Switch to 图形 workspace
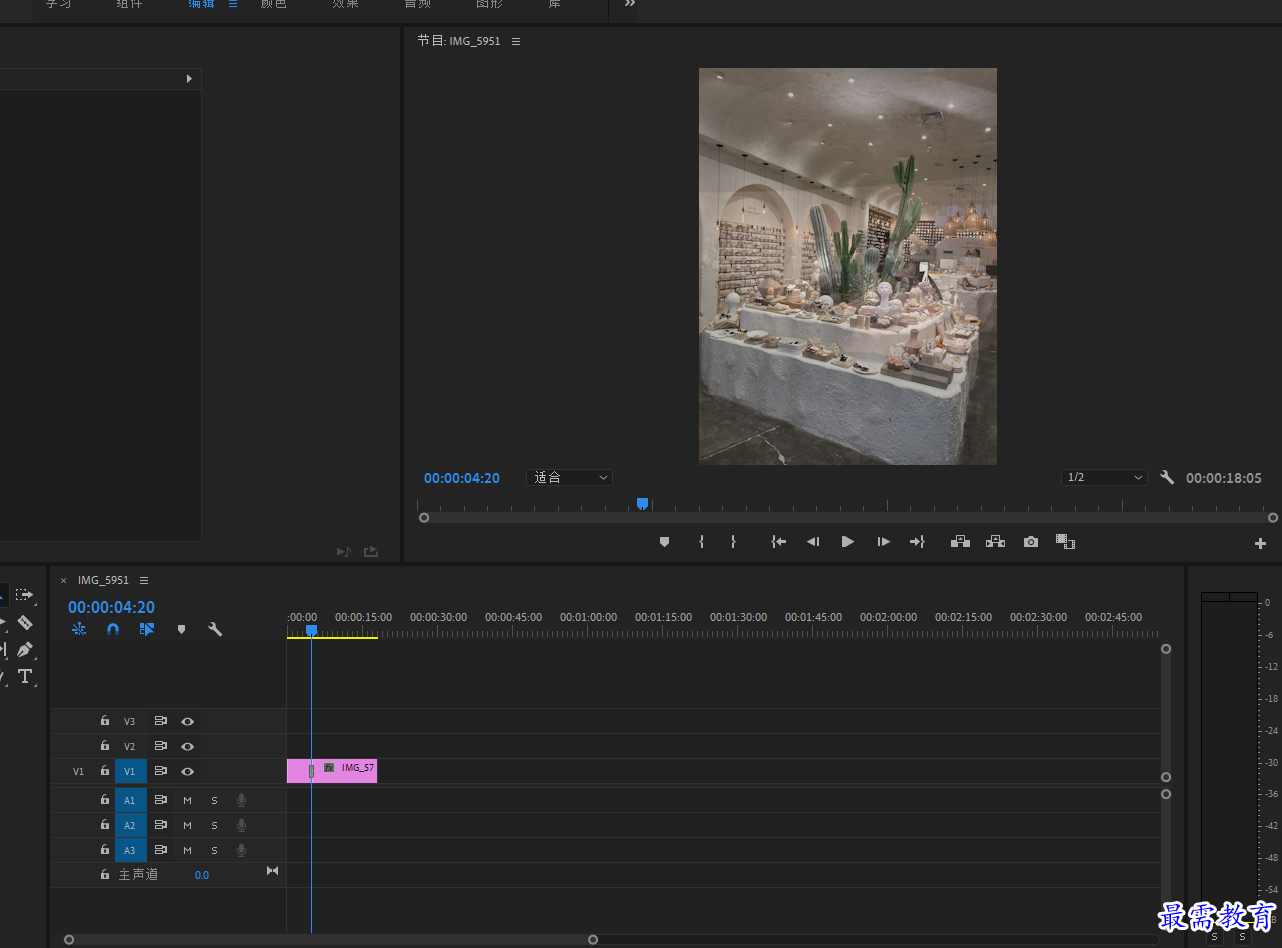Image resolution: width=1282 pixels, height=948 pixels. pyautogui.click(x=489, y=4)
